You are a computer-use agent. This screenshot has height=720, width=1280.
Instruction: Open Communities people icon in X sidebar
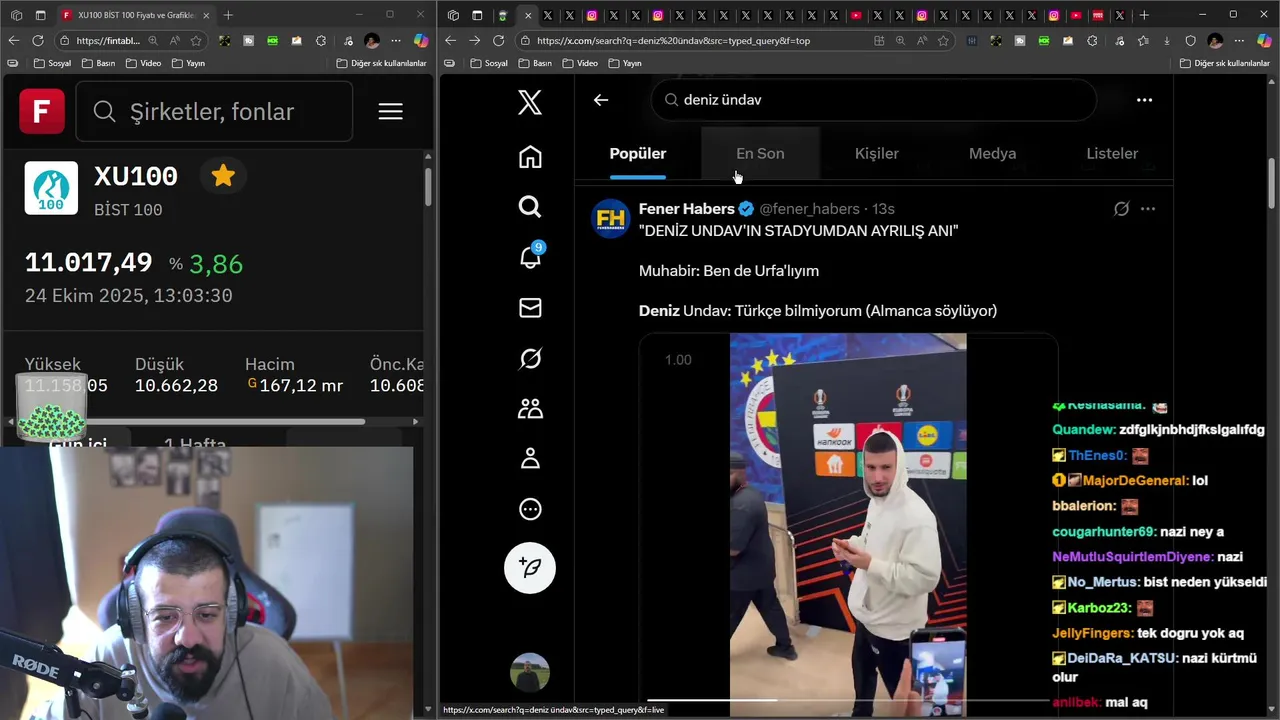coord(530,408)
